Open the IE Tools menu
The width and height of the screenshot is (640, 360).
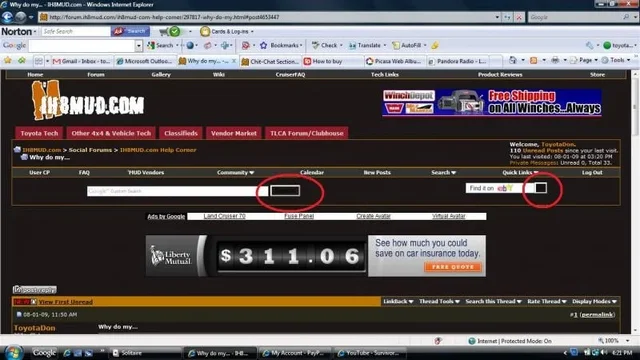[616, 60]
